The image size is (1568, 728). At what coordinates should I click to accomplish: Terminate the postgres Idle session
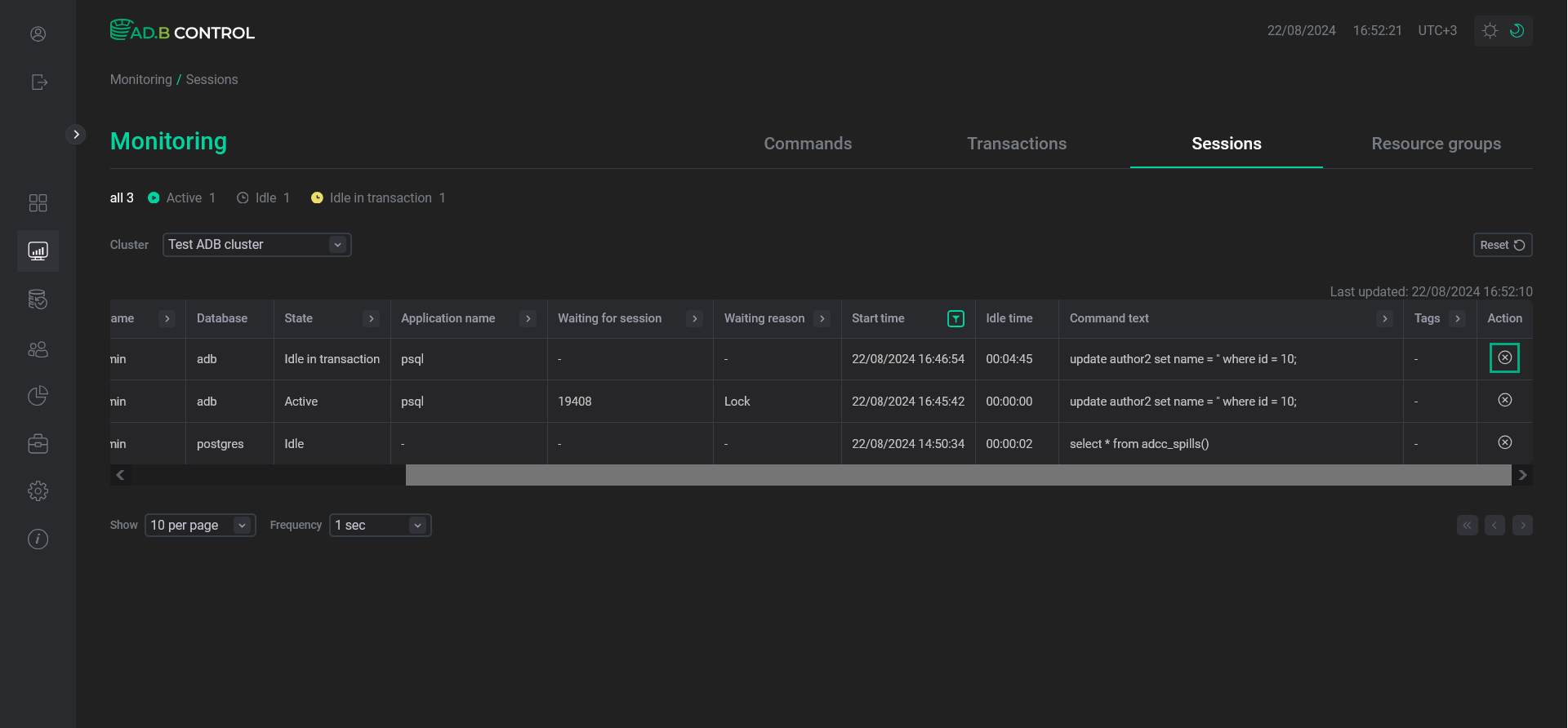[x=1504, y=442]
